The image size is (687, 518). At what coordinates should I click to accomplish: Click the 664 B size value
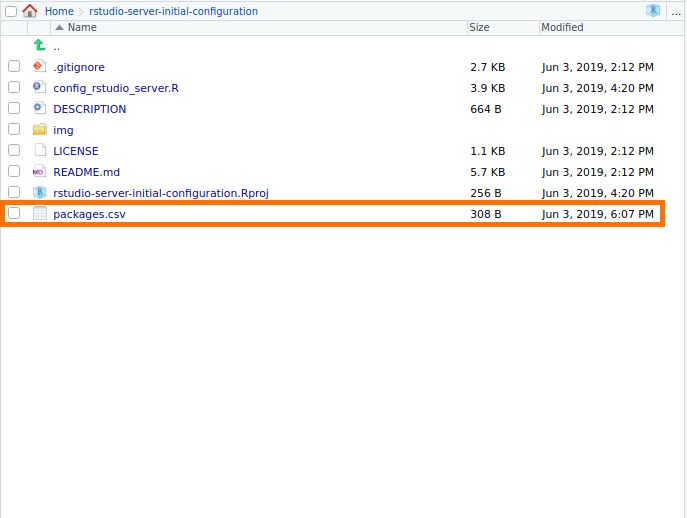[486, 109]
